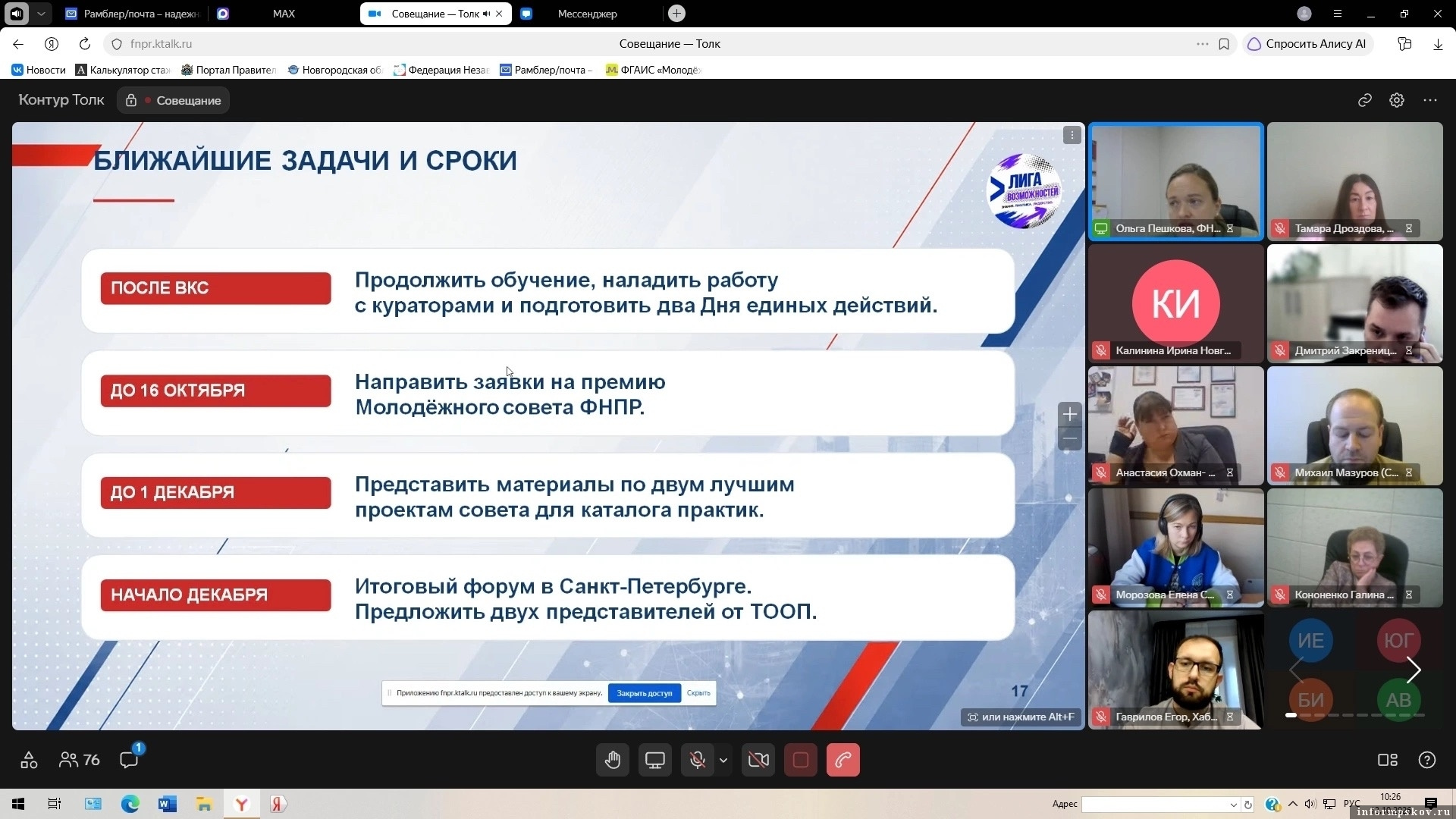Viewport: 1456px width, 819px height.
Task: Switch to the Рамблер/почта browser tab
Action: point(133,14)
